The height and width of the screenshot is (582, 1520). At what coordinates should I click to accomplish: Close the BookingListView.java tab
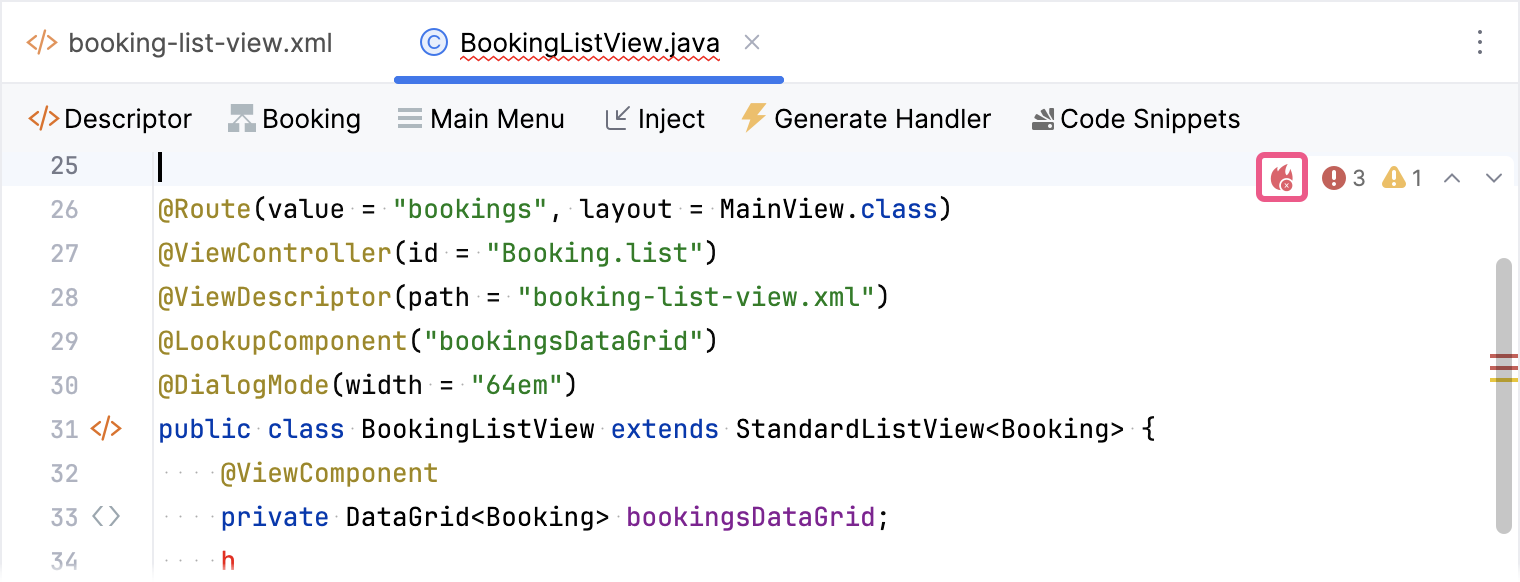pyautogui.click(x=753, y=43)
